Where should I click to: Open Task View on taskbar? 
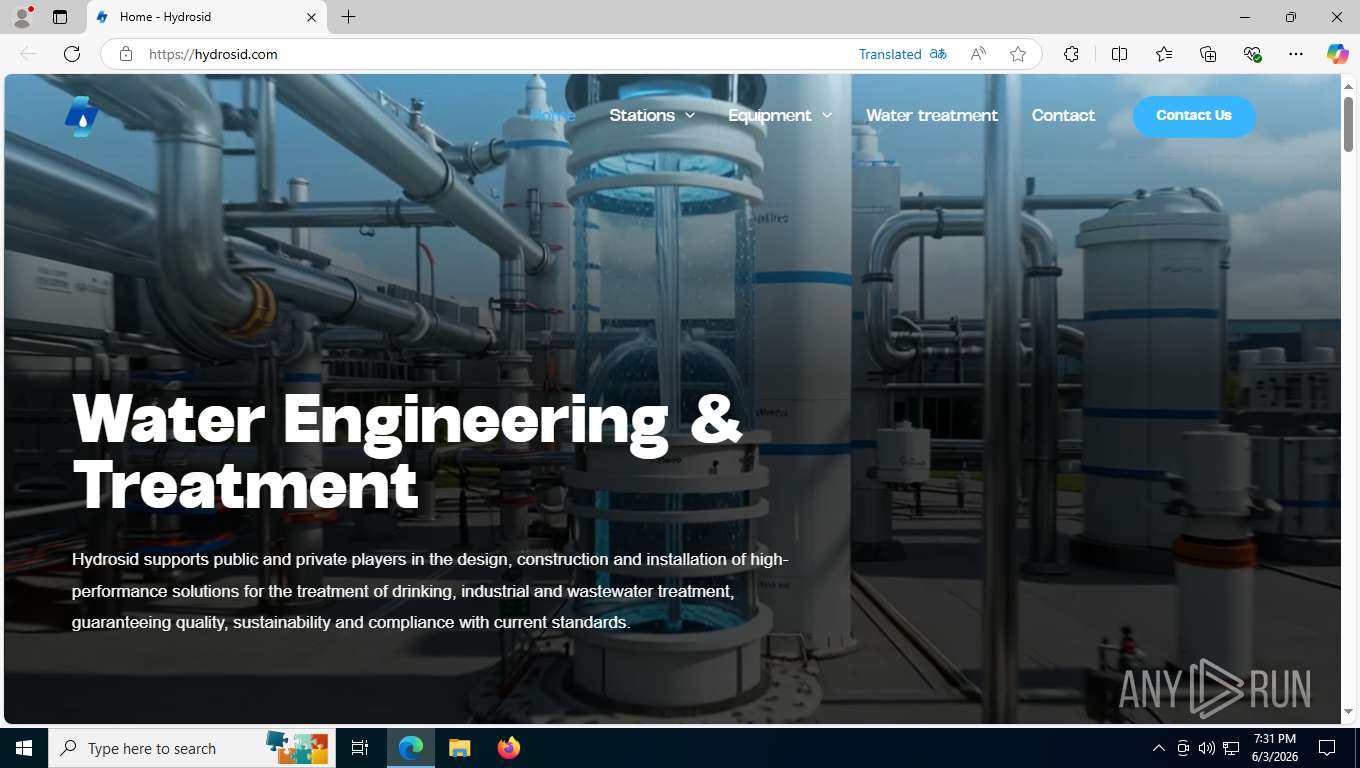point(360,748)
